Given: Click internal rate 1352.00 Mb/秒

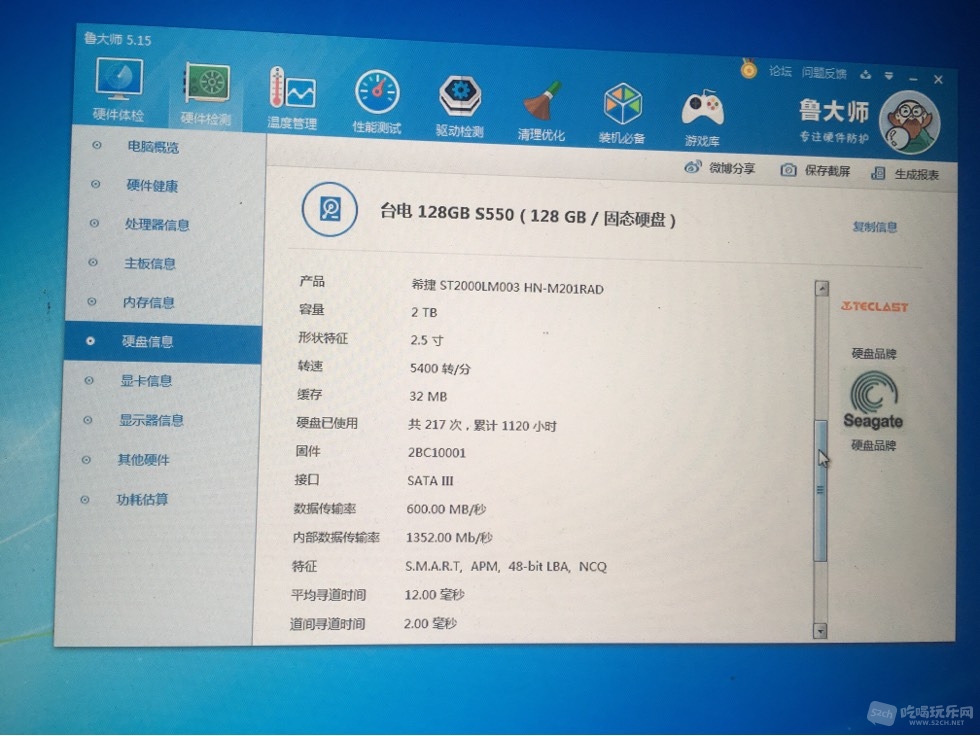Looking at the screenshot, I should click(x=449, y=538).
